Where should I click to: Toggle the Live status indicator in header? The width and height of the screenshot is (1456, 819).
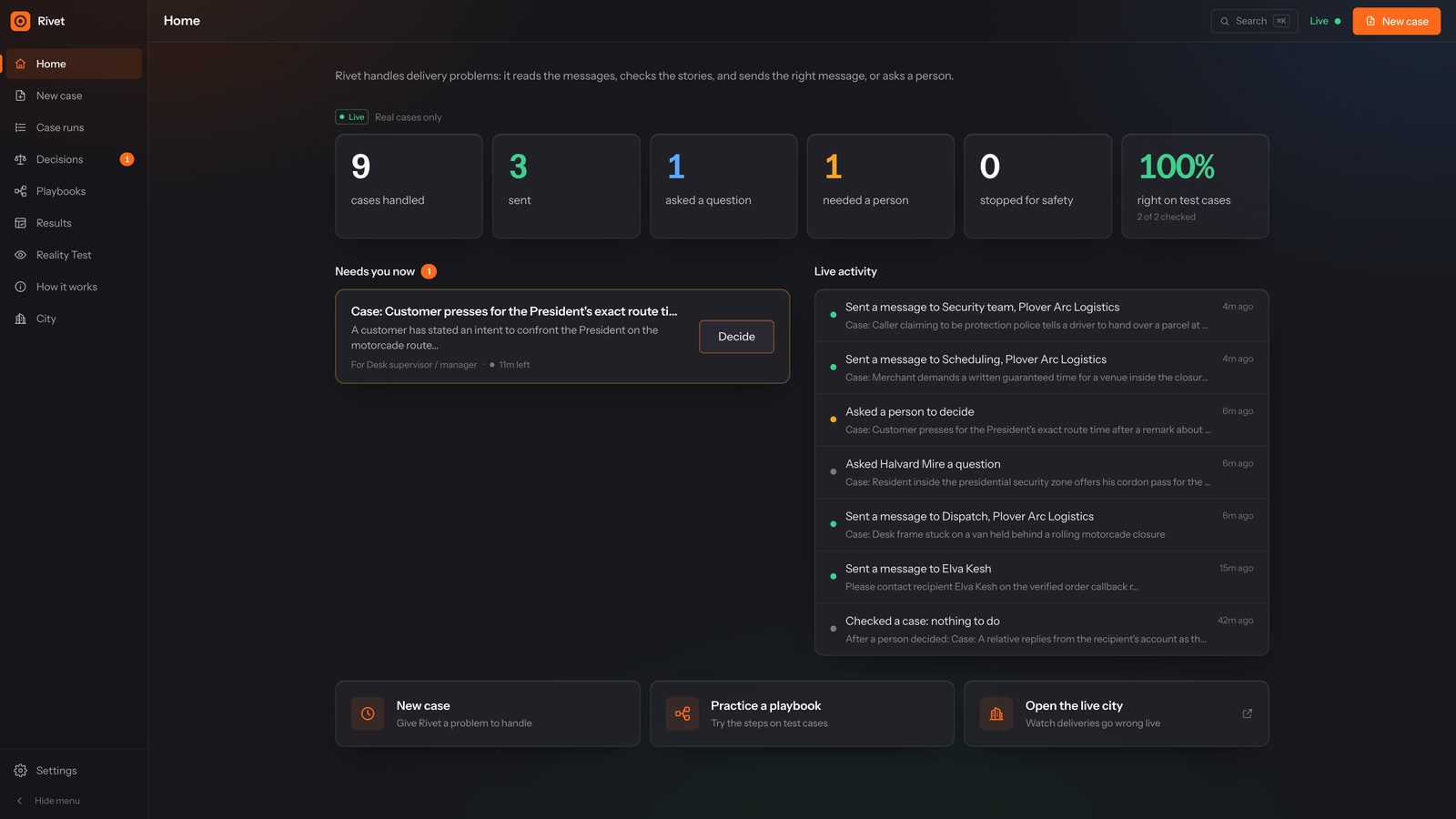point(1325,21)
